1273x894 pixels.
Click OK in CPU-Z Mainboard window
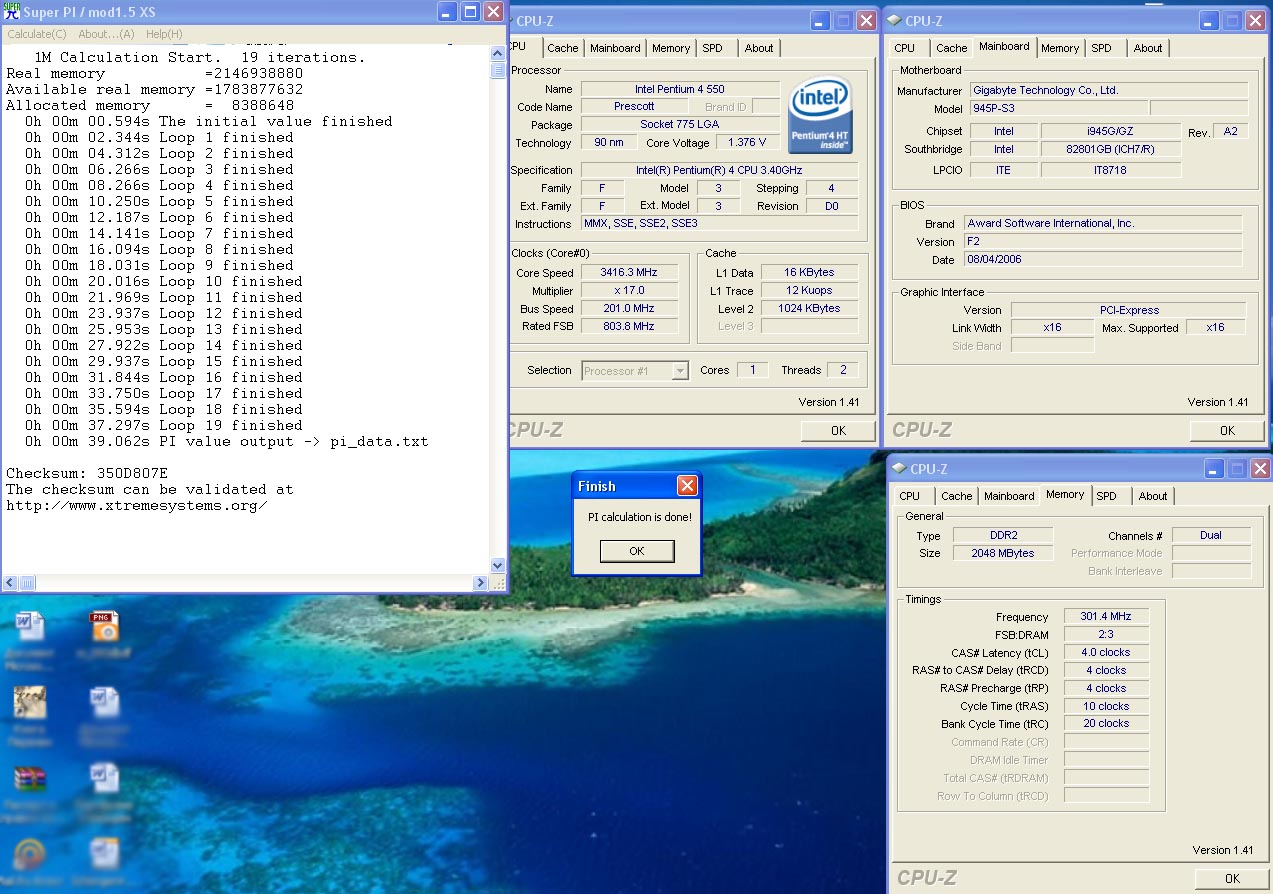1227,431
